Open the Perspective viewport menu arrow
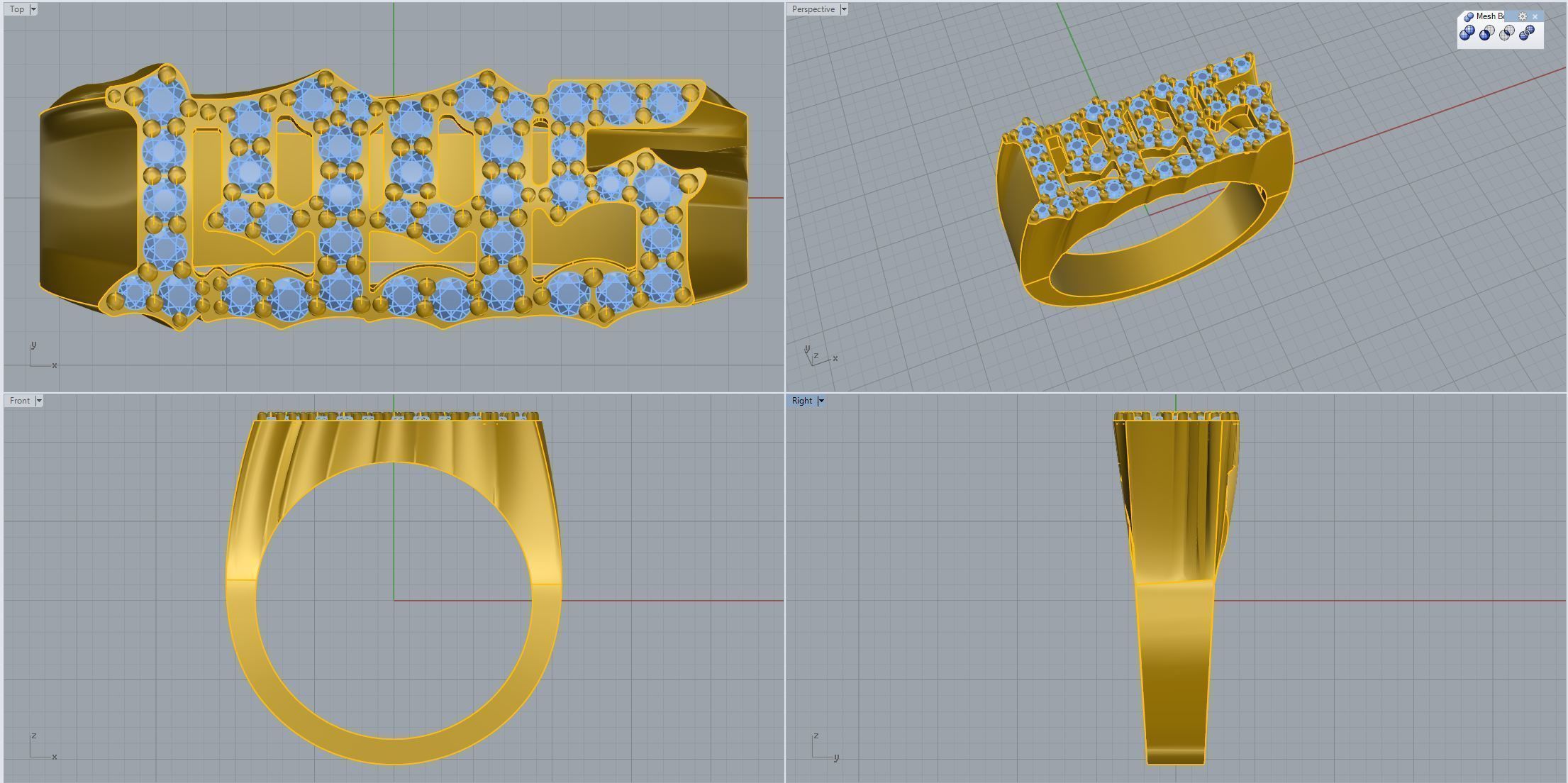Screen dimensions: 1568x783 pos(843,9)
